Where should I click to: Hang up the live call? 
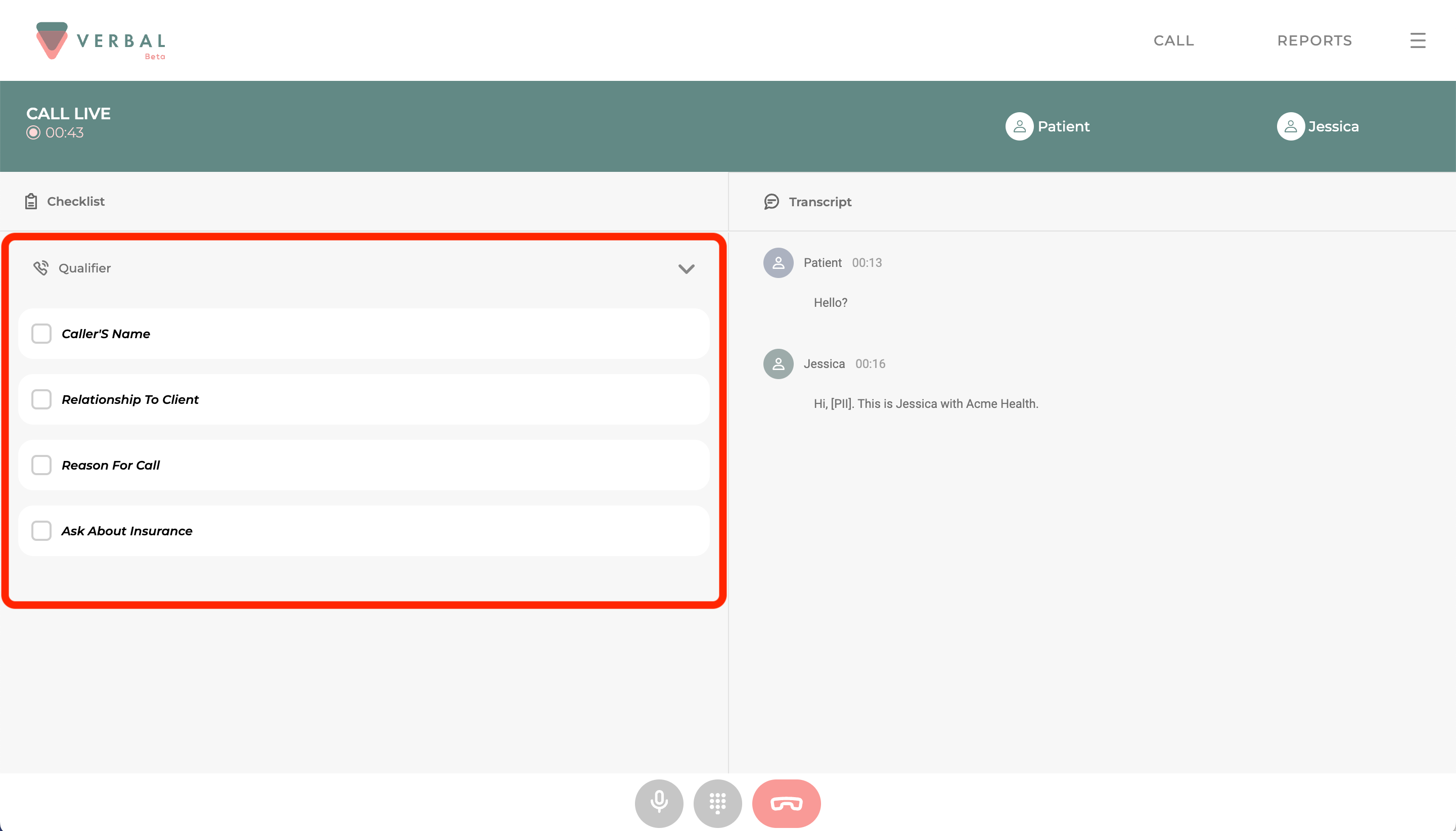click(786, 803)
